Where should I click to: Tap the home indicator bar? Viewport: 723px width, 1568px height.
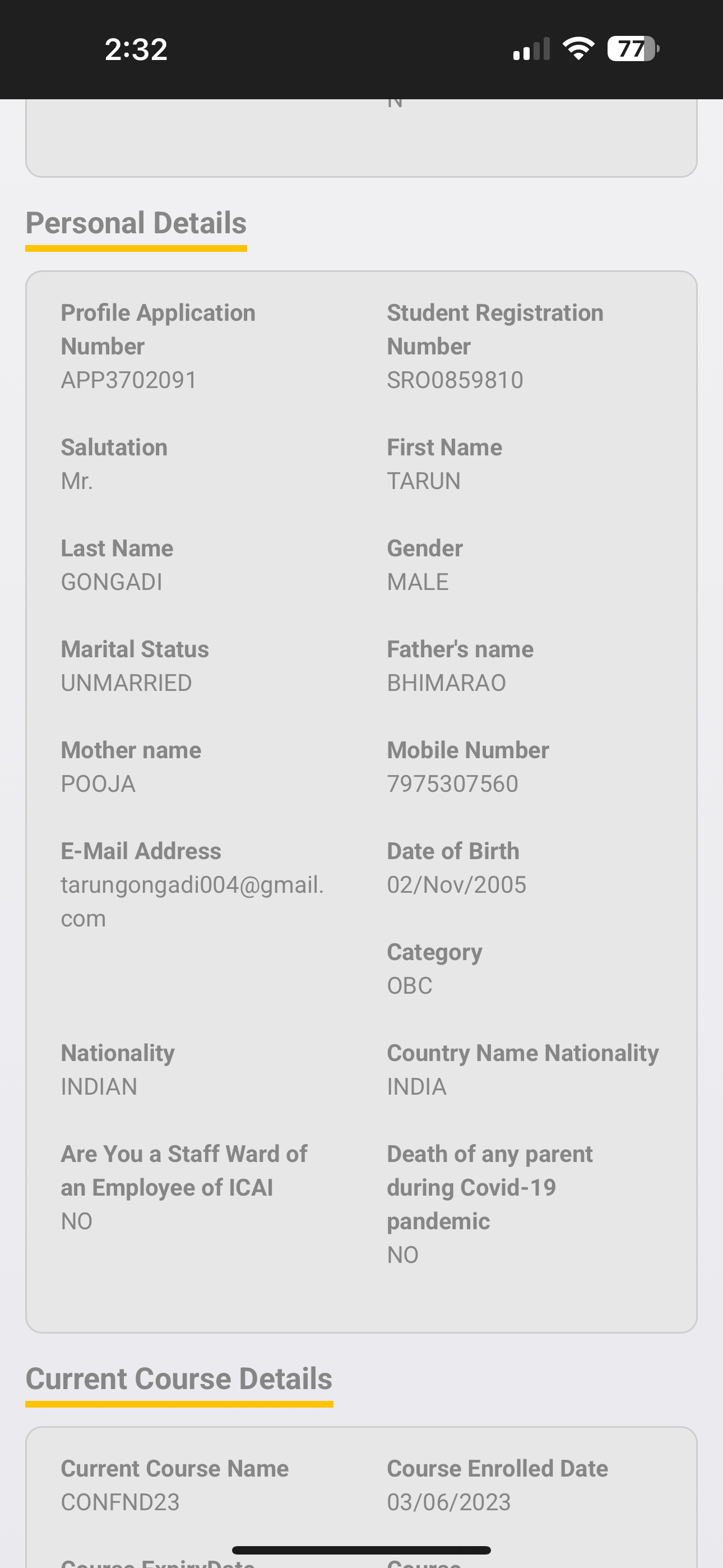point(361,1549)
